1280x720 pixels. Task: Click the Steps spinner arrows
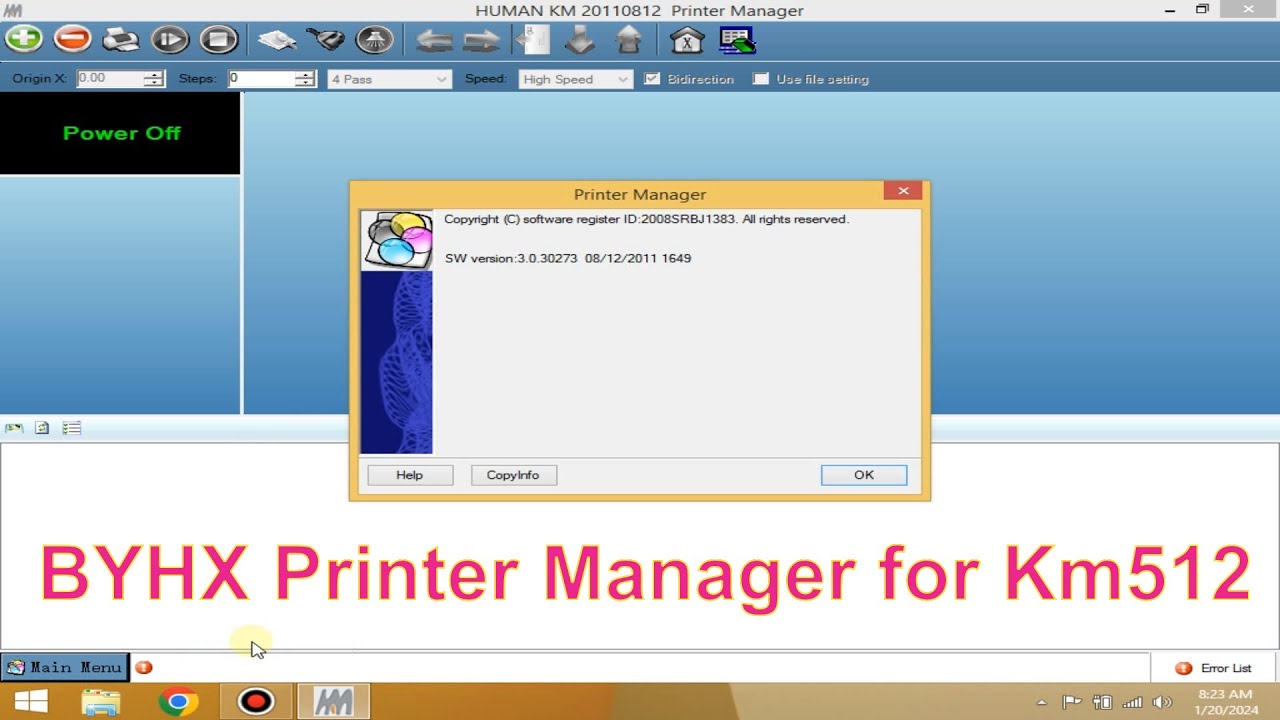click(306, 78)
